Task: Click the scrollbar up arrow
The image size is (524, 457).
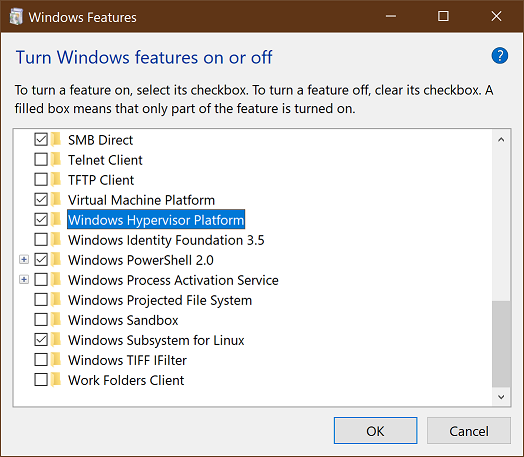Action: tap(501, 140)
